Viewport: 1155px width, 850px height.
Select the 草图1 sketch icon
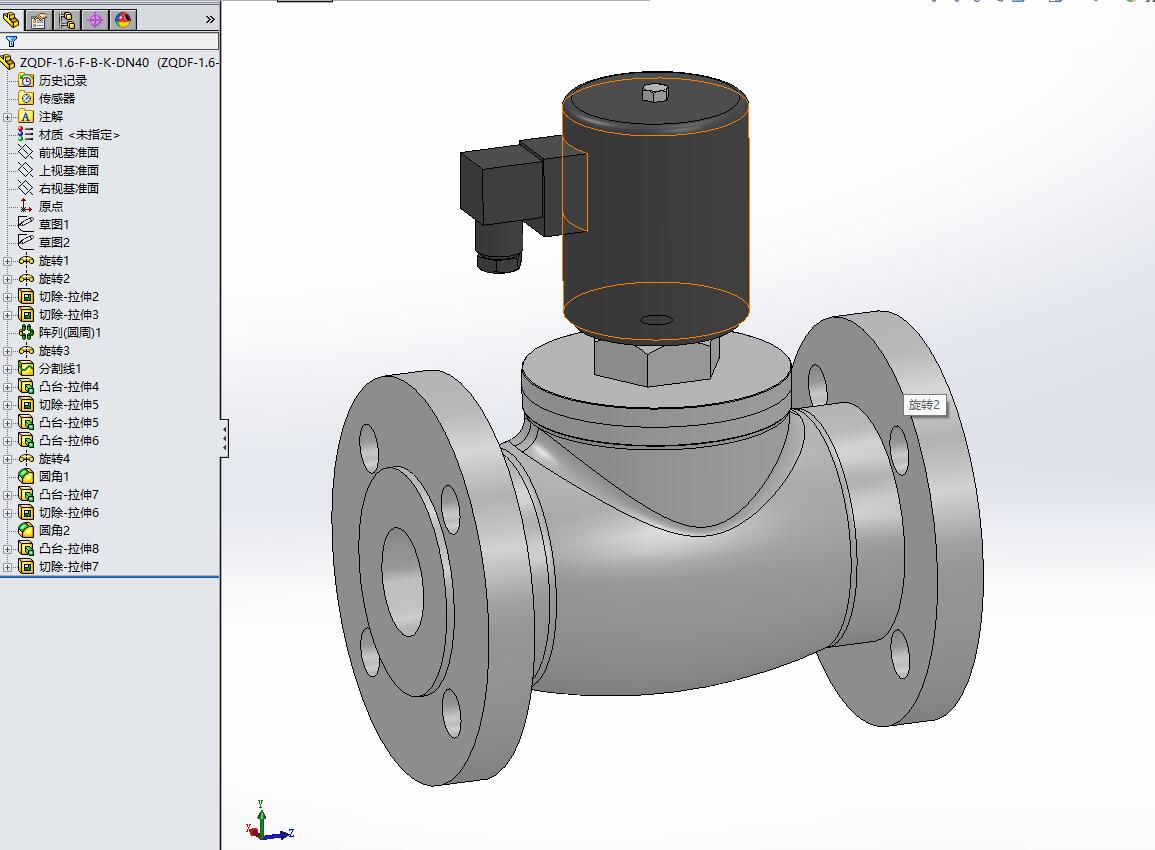tap(26, 224)
